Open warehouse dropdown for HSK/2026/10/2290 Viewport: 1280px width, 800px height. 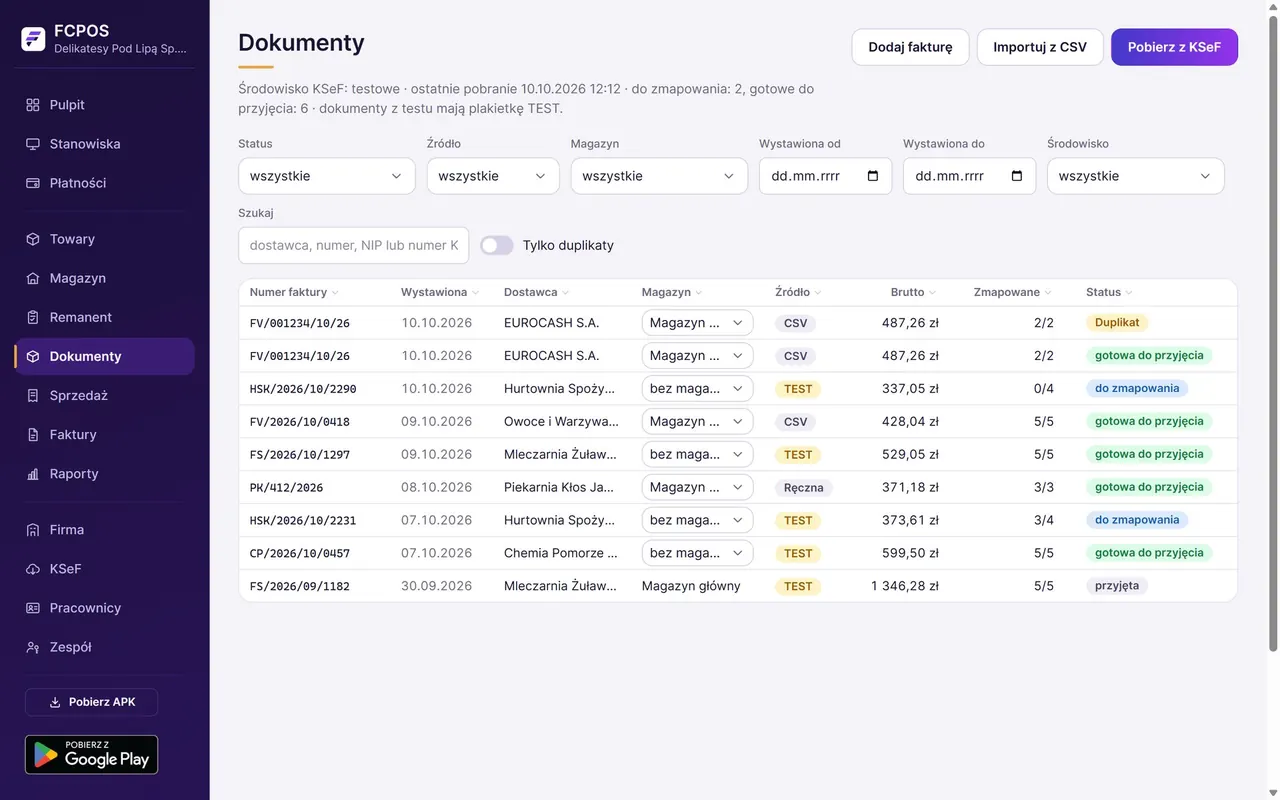click(x=697, y=388)
